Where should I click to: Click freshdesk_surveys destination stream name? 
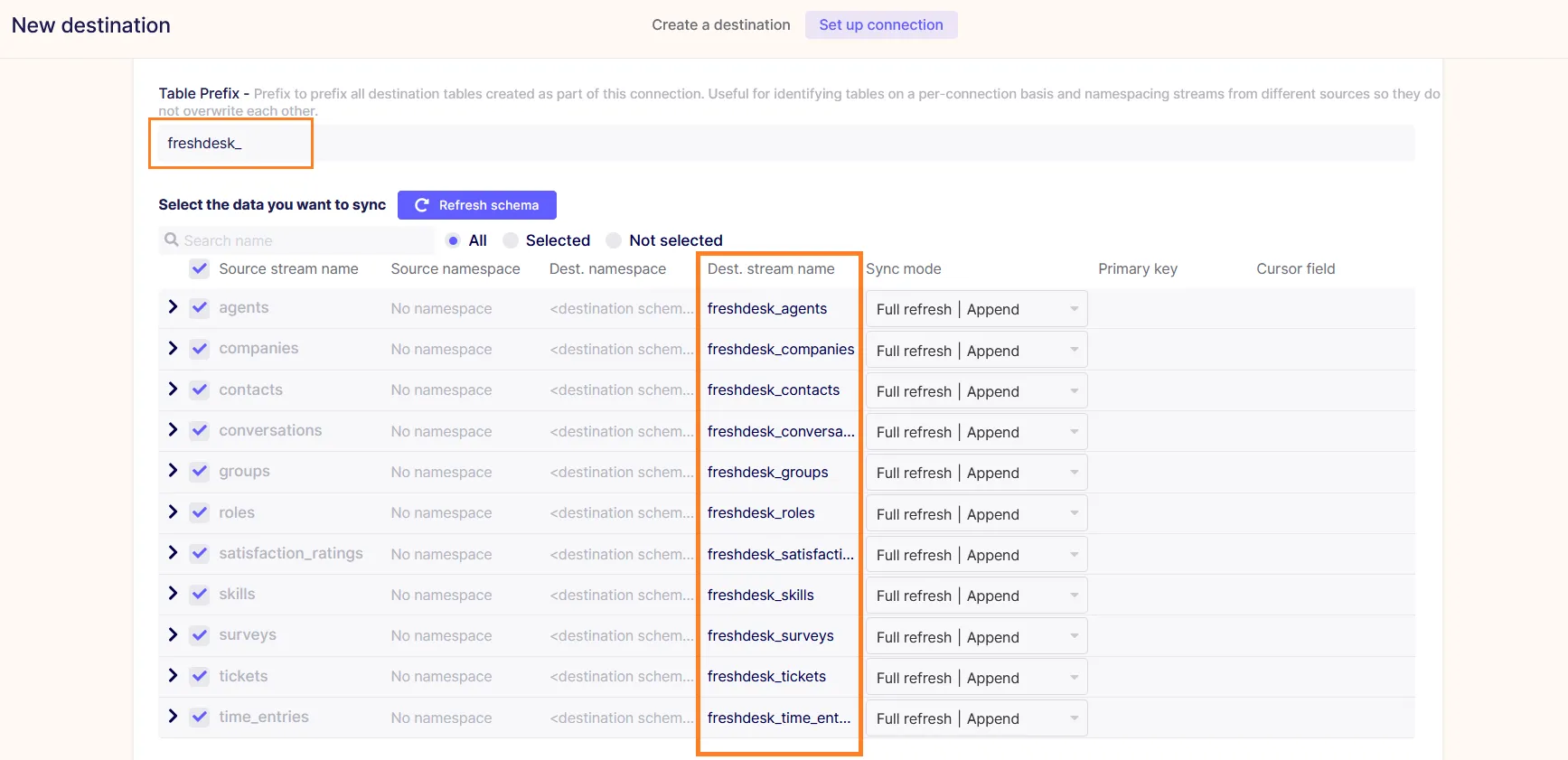point(771,635)
